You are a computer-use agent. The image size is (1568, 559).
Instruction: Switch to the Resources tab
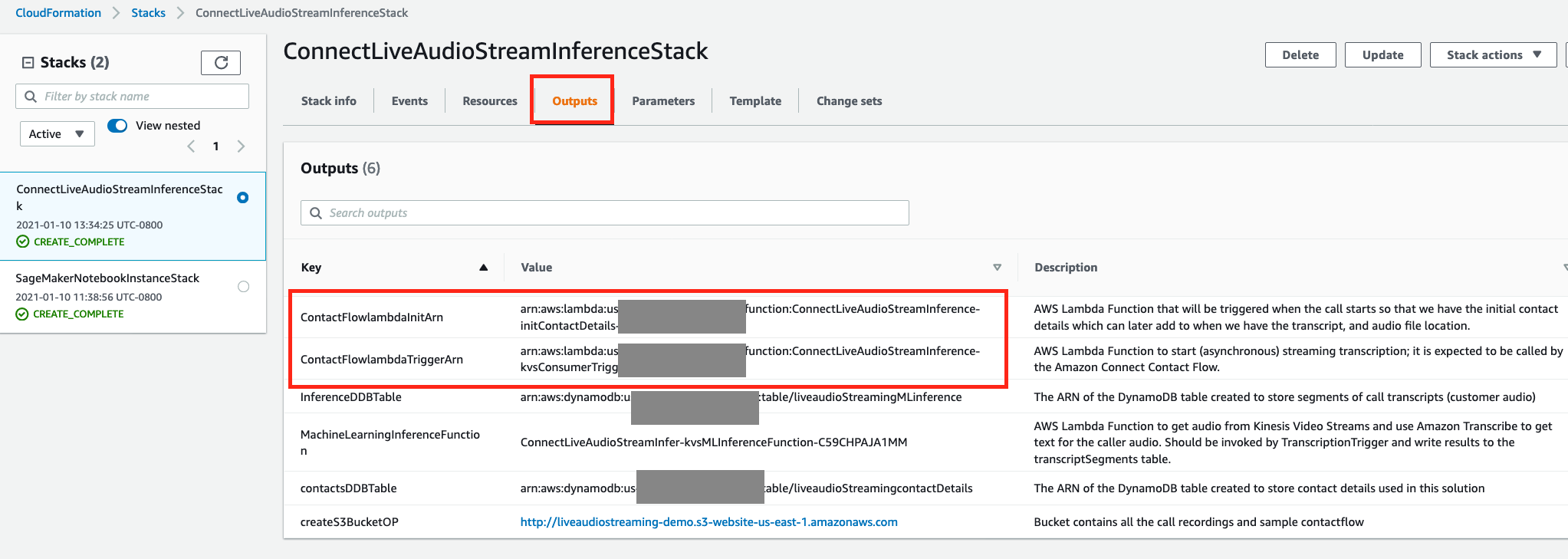click(490, 101)
